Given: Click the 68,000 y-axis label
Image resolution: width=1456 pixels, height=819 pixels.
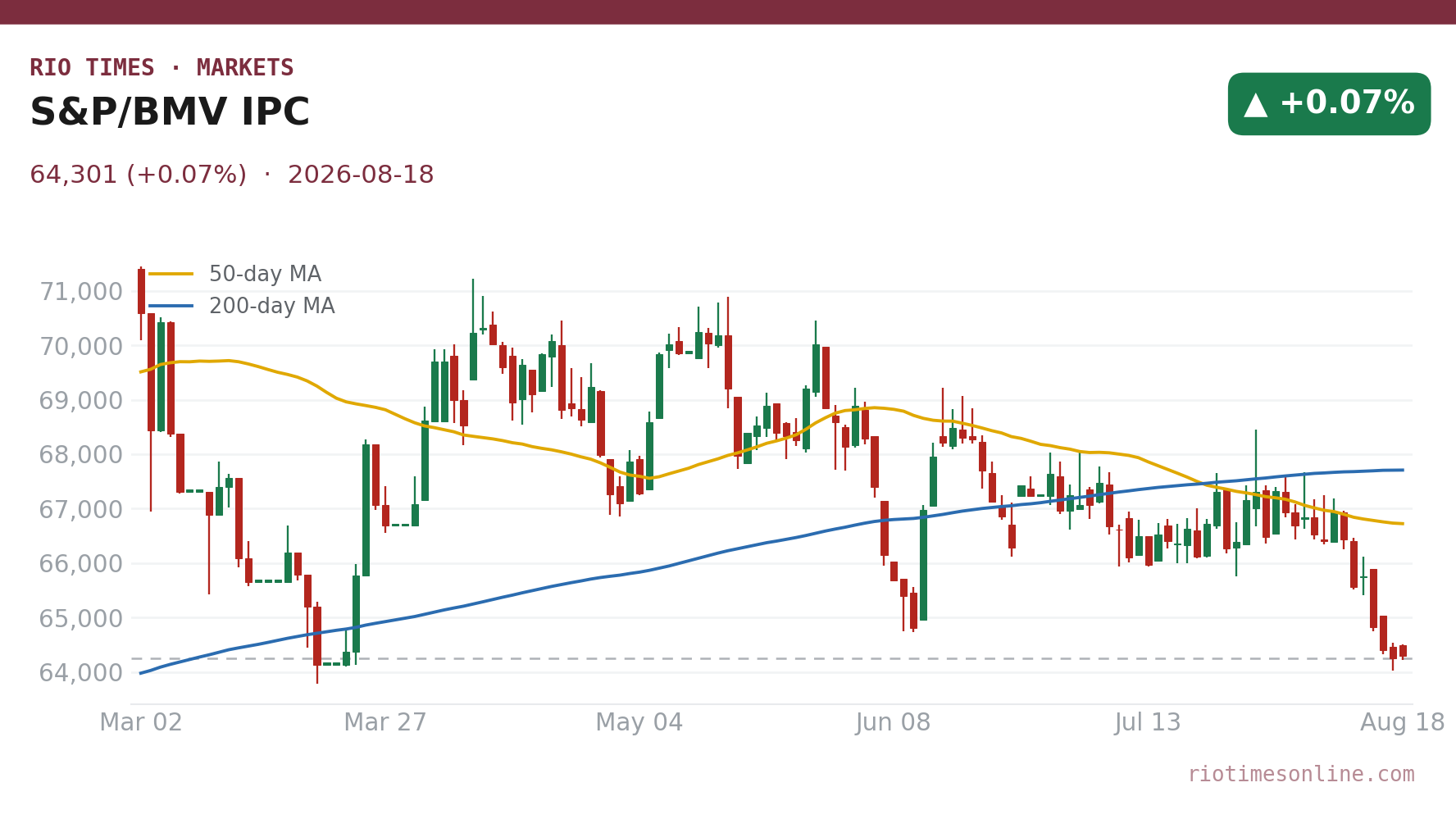Looking at the screenshot, I should (81, 455).
